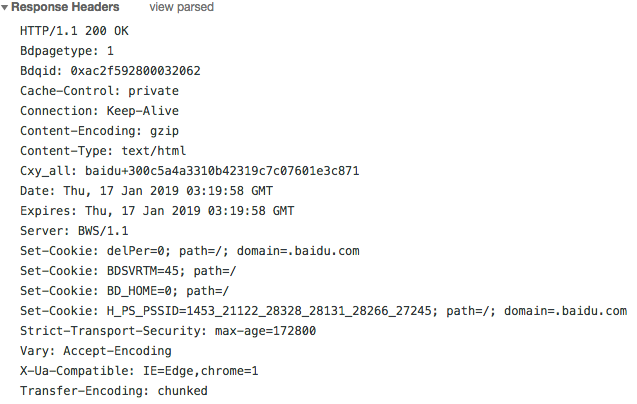This screenshot has height=404, width=637.
Task: Select the Cxy_all baidu header line
Action: (x=190, y=171)
